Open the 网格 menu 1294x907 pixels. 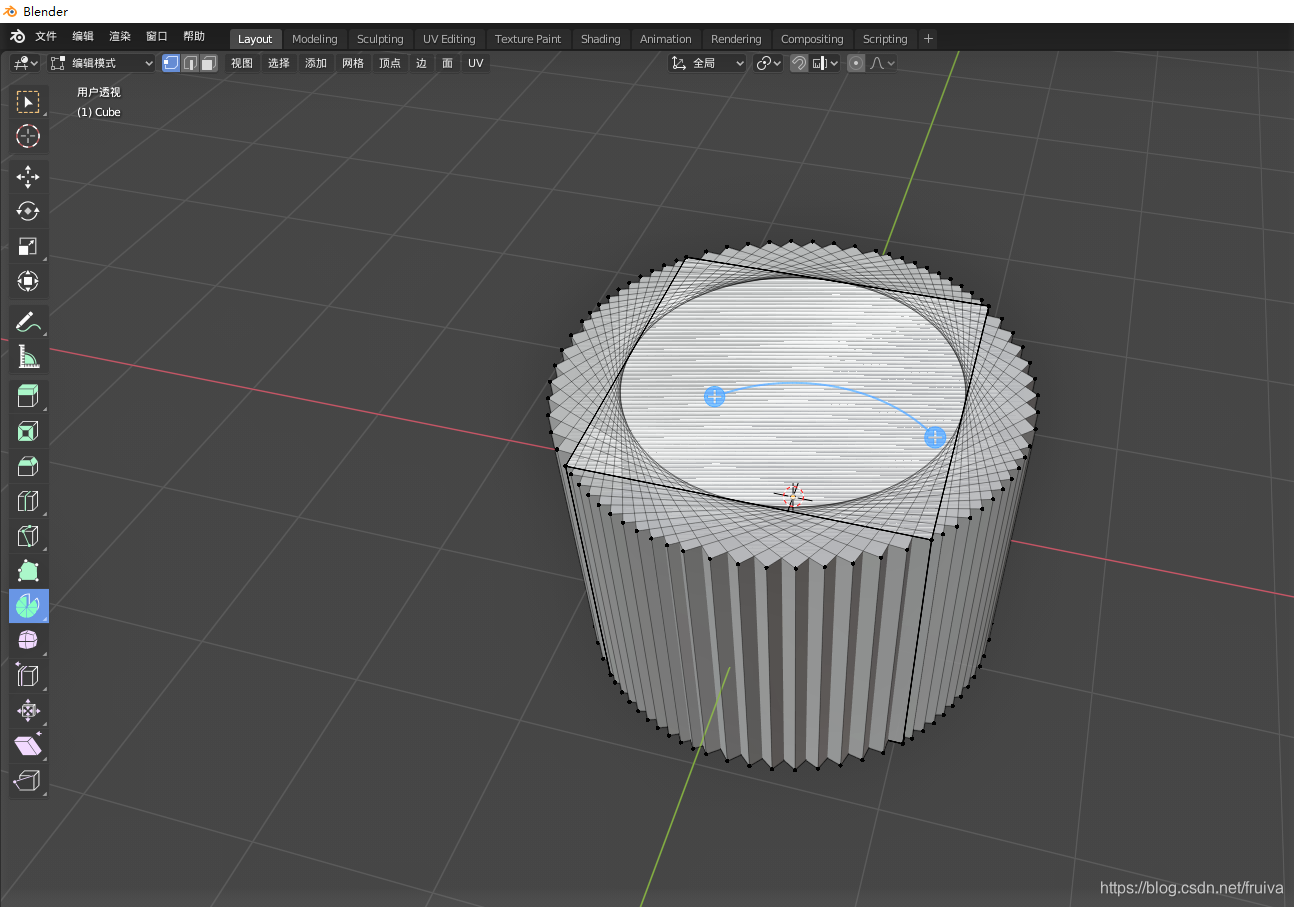(353, 63)
